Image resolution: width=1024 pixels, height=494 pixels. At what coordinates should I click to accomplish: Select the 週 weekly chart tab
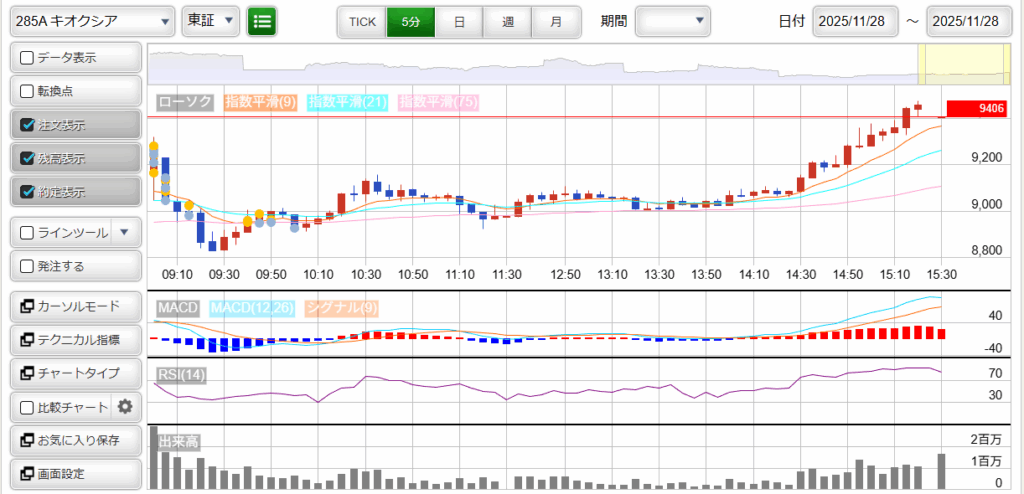(508, 21)
